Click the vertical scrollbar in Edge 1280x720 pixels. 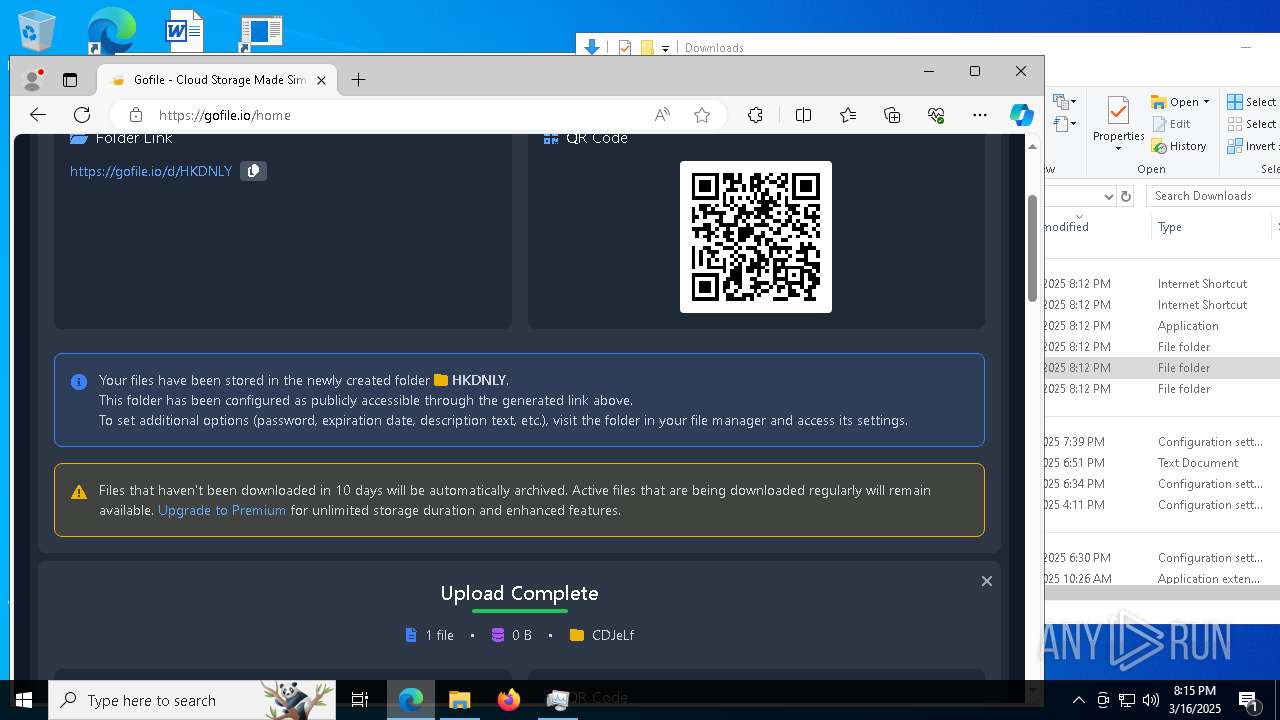1032,247
